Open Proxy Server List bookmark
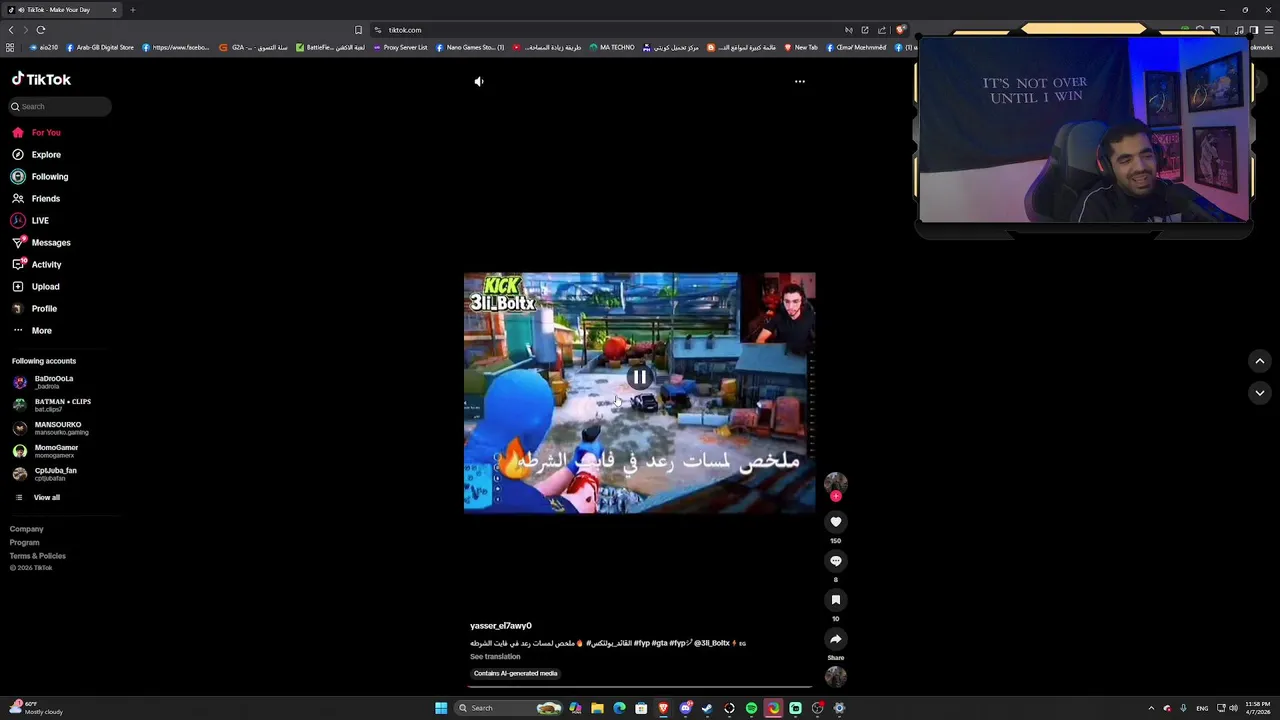Screen dimensions: 1280x720 [x=400, y=47]
